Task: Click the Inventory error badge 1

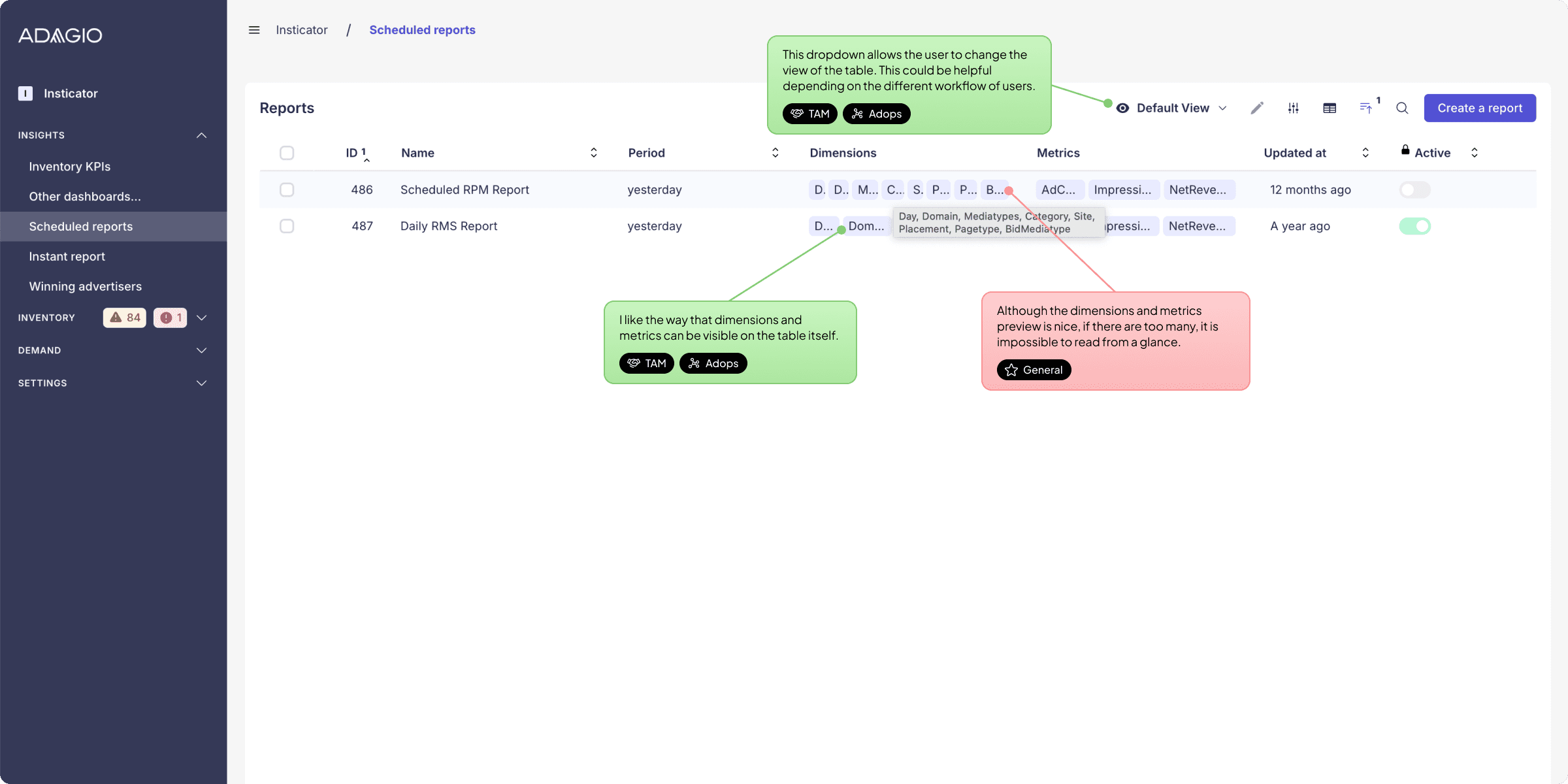Action: [170, 318]
